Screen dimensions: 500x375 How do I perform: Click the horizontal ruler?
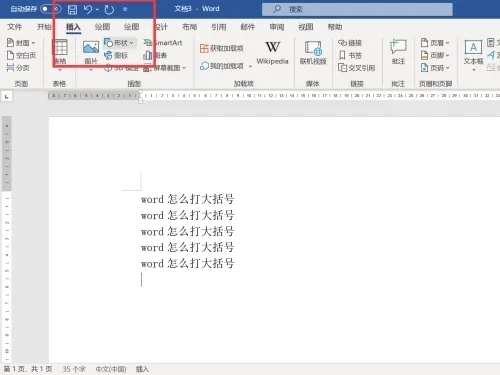[273, 96]
